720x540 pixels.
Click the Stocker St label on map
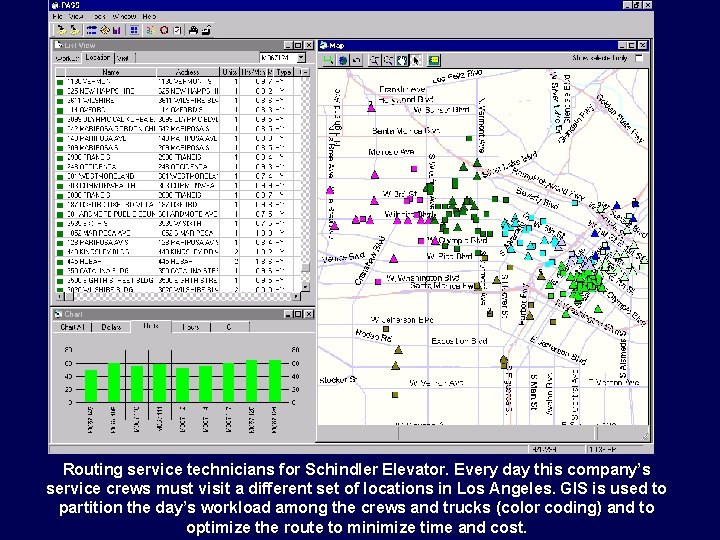coord(338,380)
